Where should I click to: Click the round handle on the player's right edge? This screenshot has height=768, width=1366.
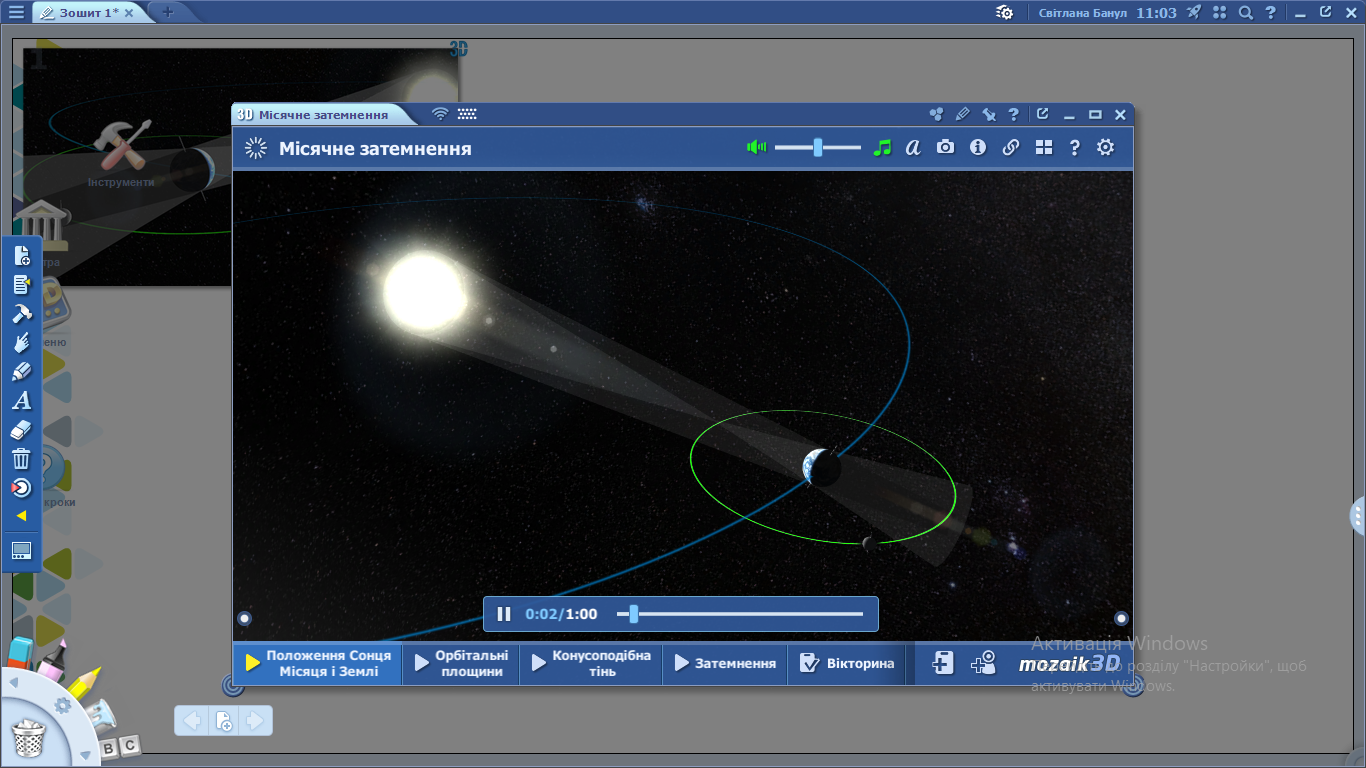click(1121, 618)
